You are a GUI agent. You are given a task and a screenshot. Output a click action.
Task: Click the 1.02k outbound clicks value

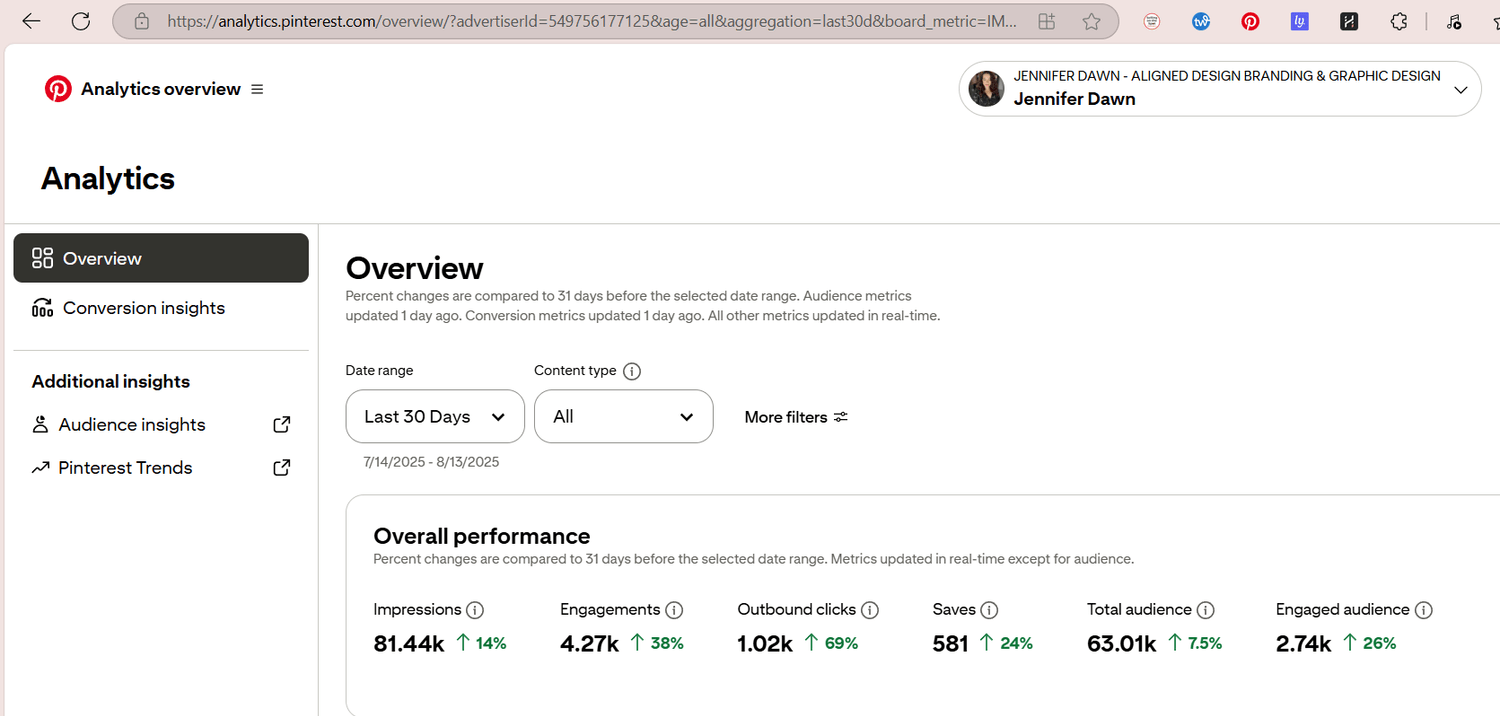[765, 644]
